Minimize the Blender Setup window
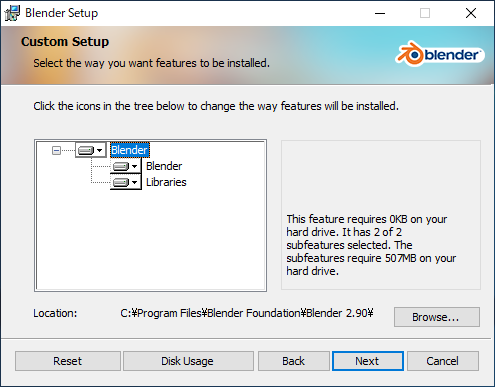 [x=380, y=13]
